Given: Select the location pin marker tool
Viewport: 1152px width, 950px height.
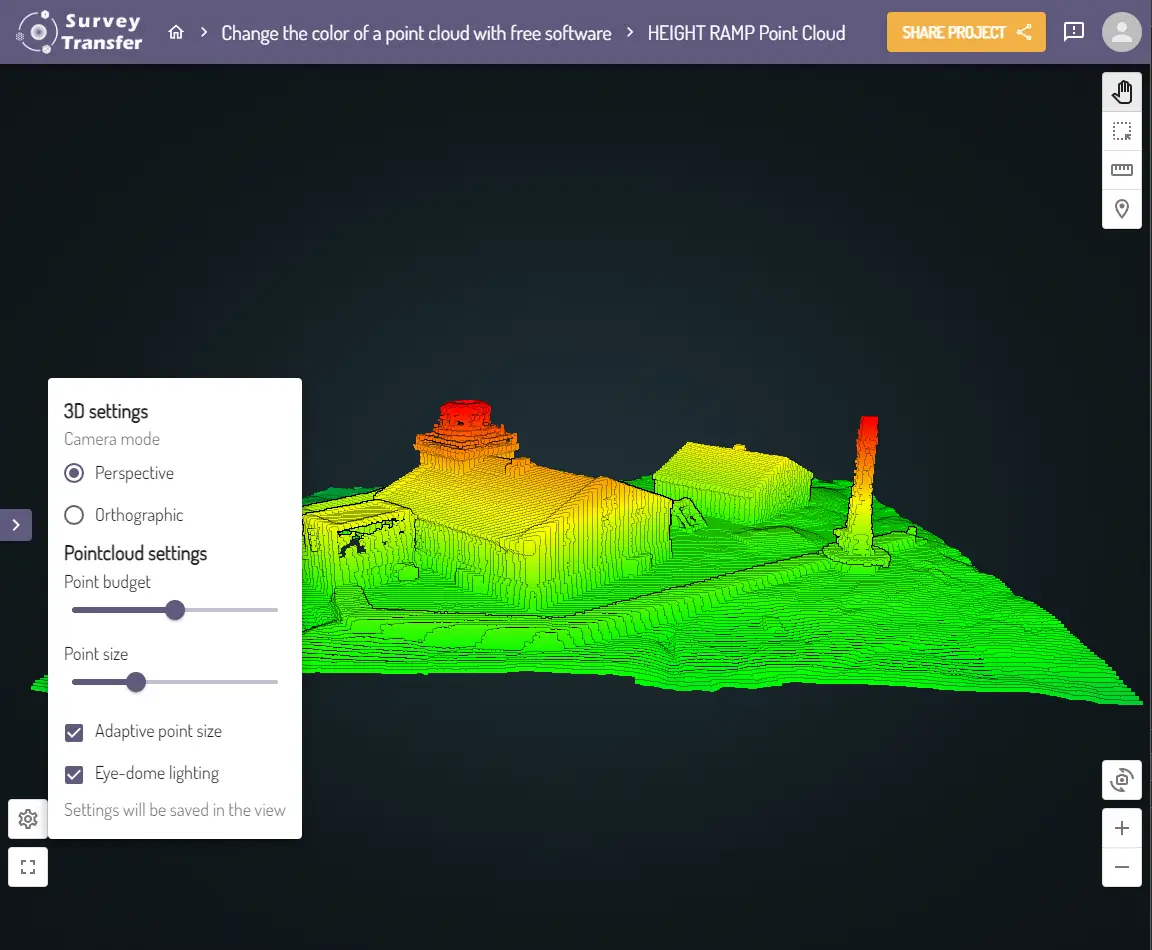Looking at the screenshot, I should coord(1121,209).
